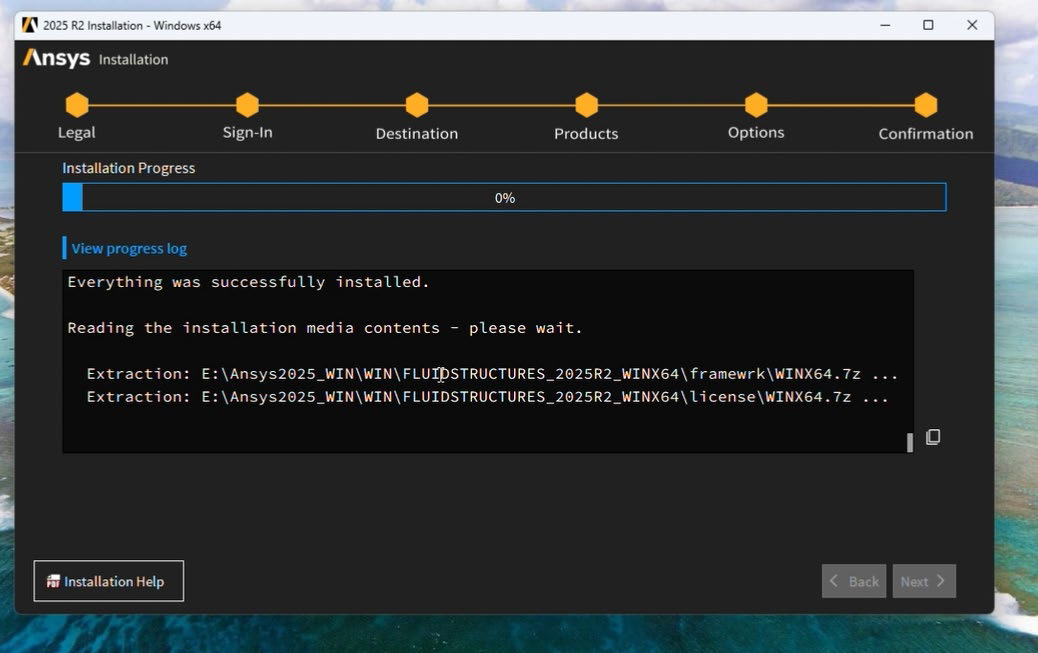
Task: Copy the progress log using the copy icon
Action: (933, 437)
